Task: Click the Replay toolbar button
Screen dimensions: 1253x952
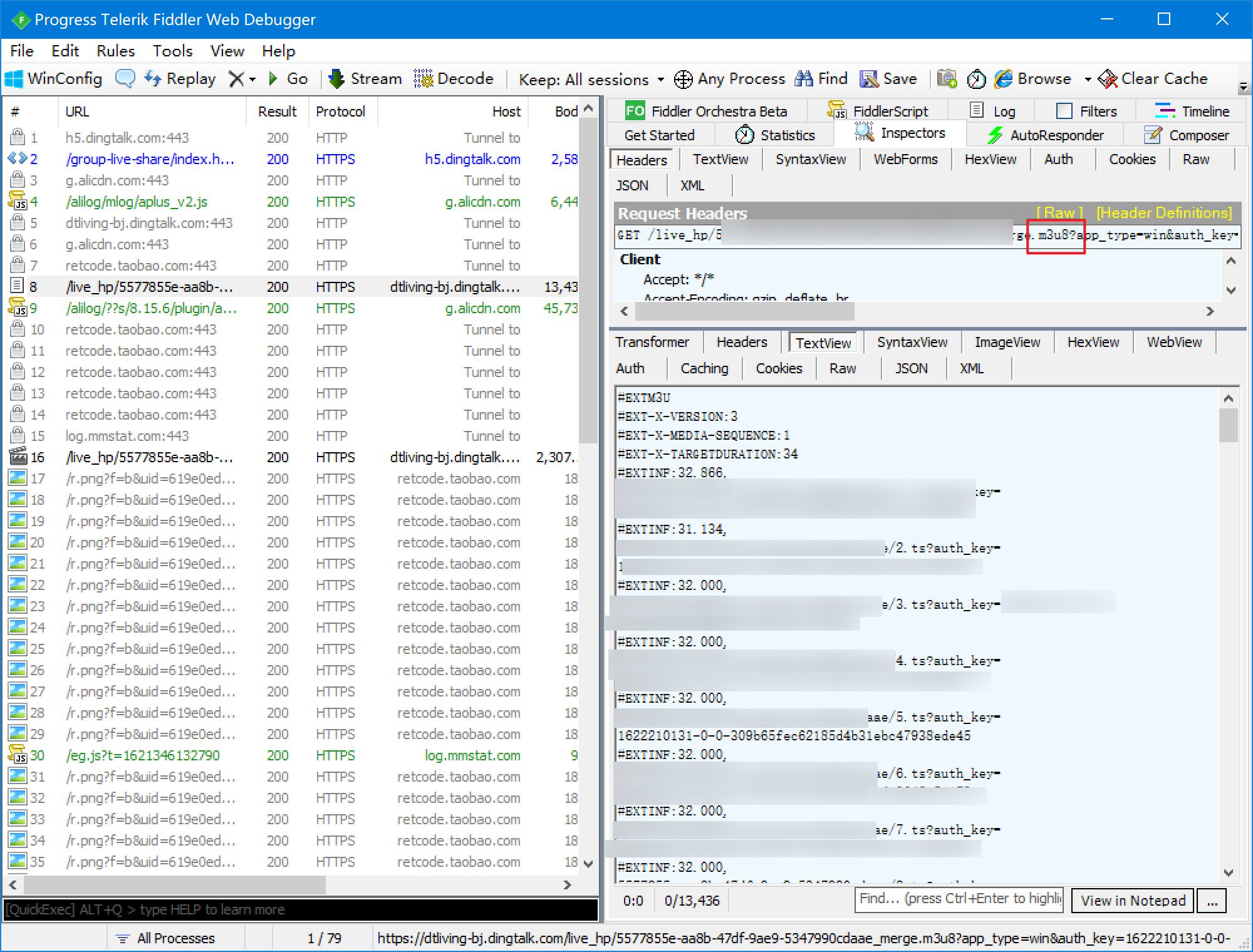Action: click(x=180, y=79)
